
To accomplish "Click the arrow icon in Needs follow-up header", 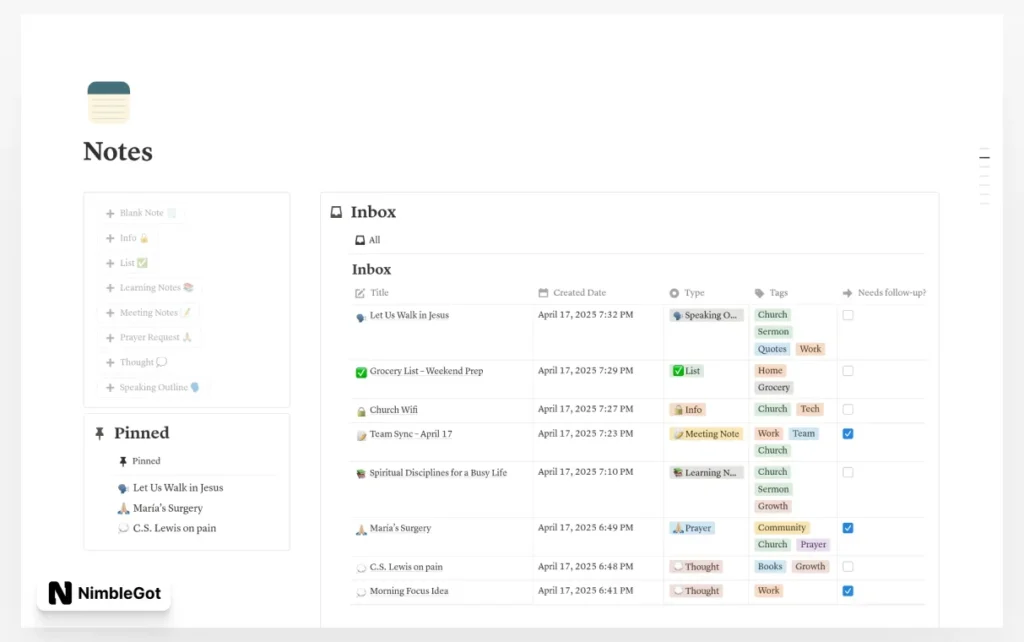I will [x=848, y=293].
